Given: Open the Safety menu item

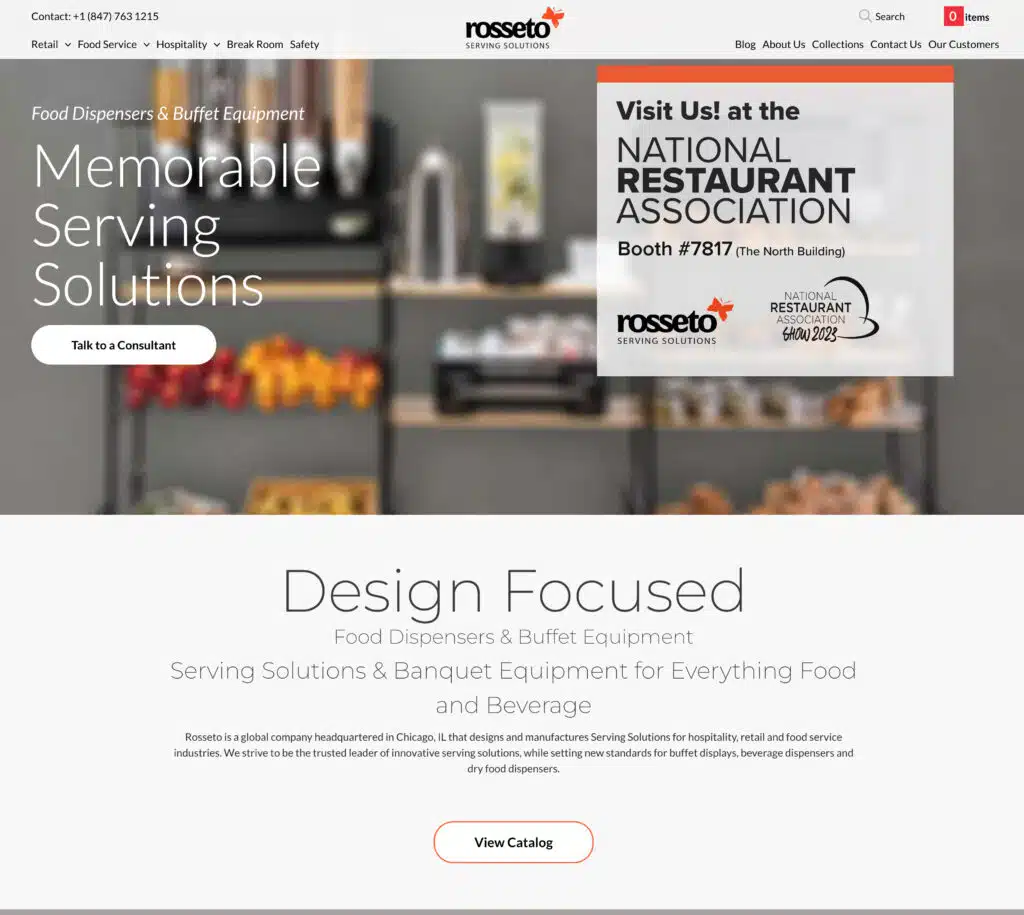Looking at the screenshot, I should click(304, 44).
